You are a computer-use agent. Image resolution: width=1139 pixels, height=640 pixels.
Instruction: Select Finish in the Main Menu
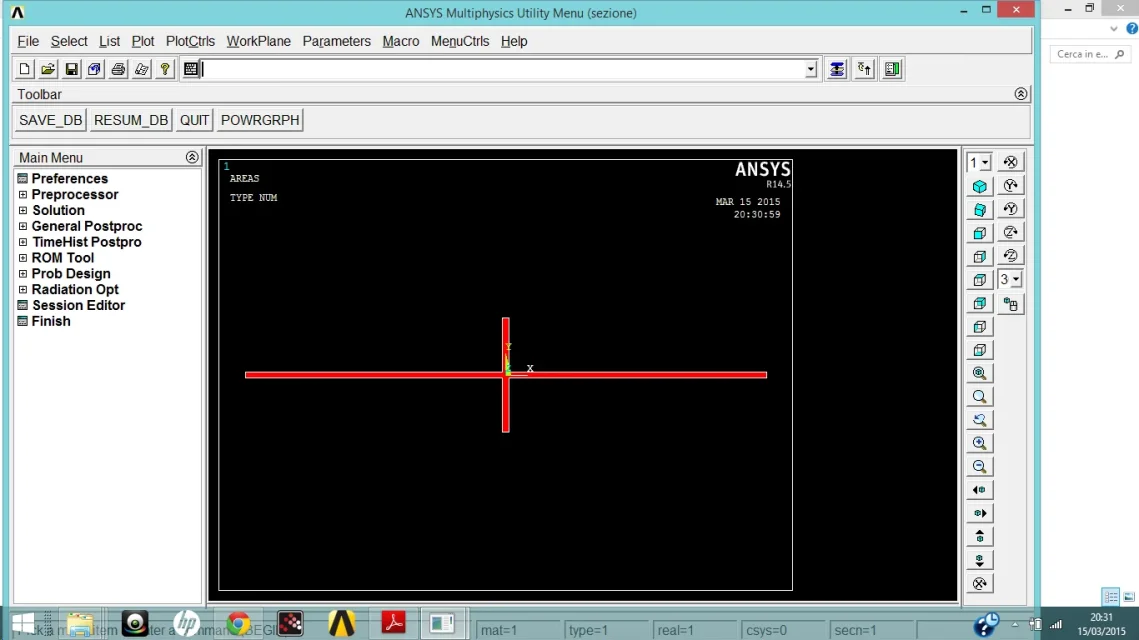tap(51, 321)
